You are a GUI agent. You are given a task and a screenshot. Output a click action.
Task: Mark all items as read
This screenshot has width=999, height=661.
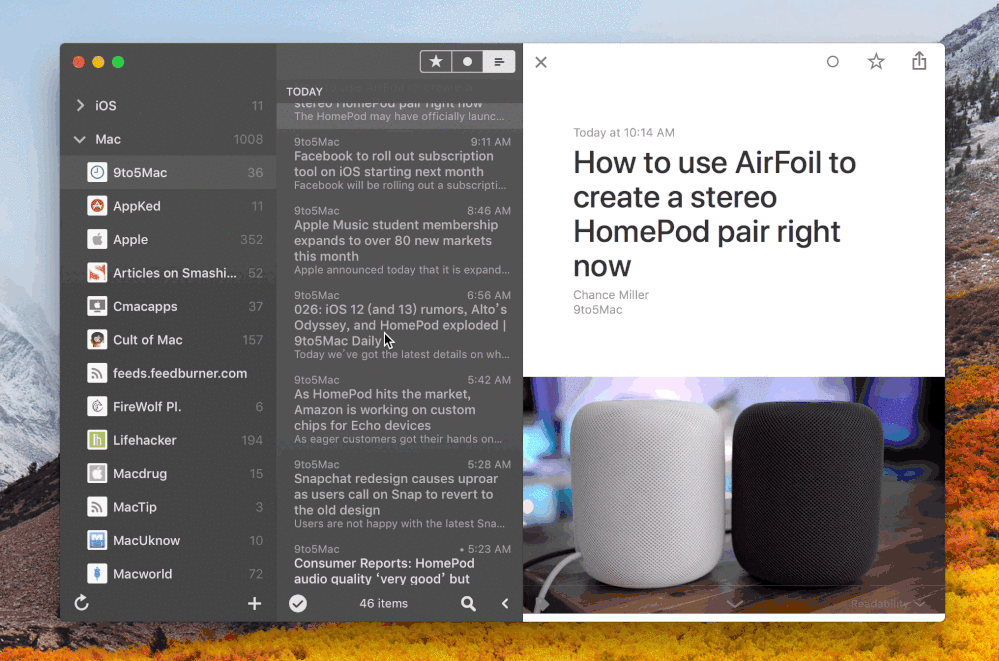click(x=298, y=603)
